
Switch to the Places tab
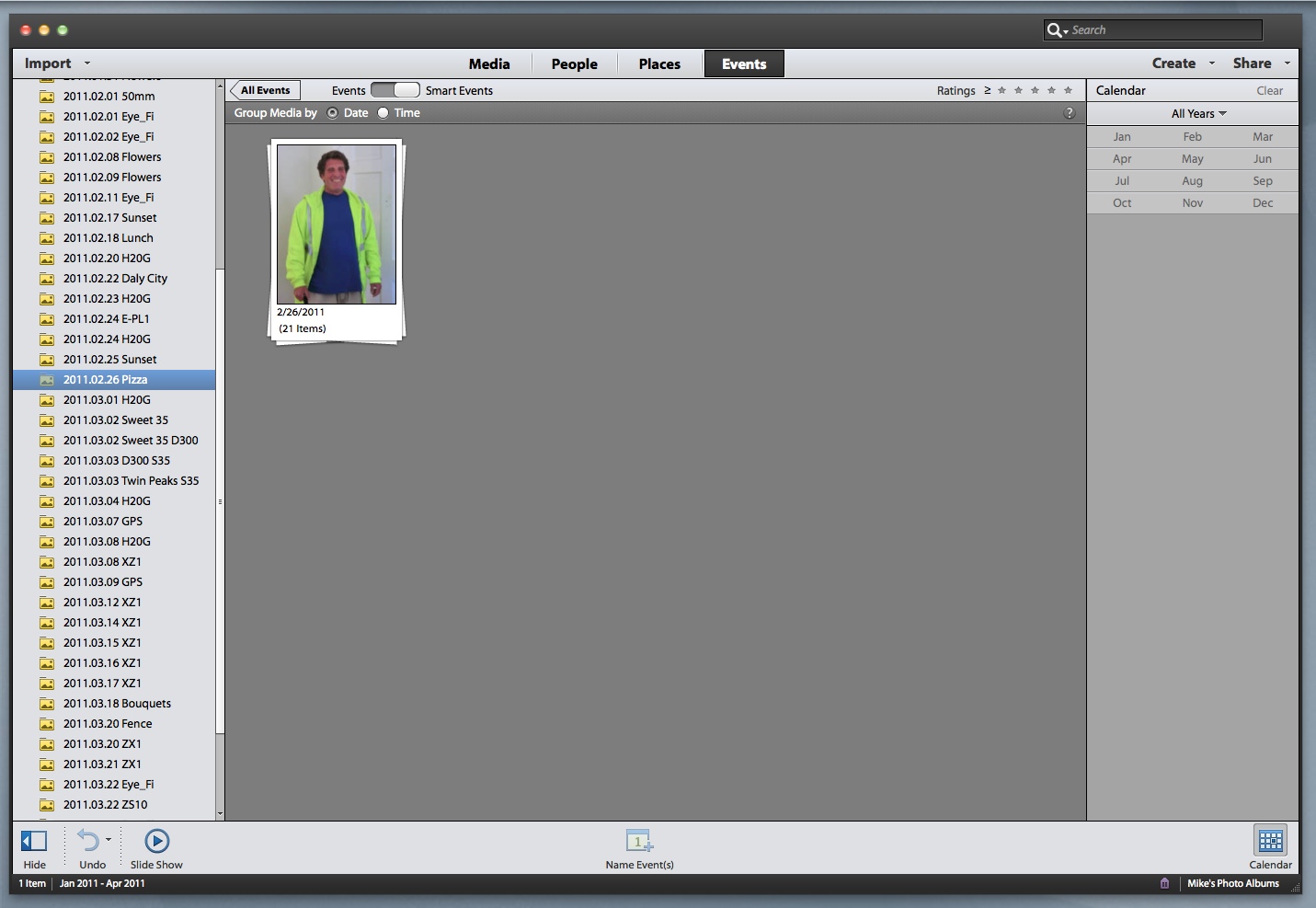tap(659, 64)
